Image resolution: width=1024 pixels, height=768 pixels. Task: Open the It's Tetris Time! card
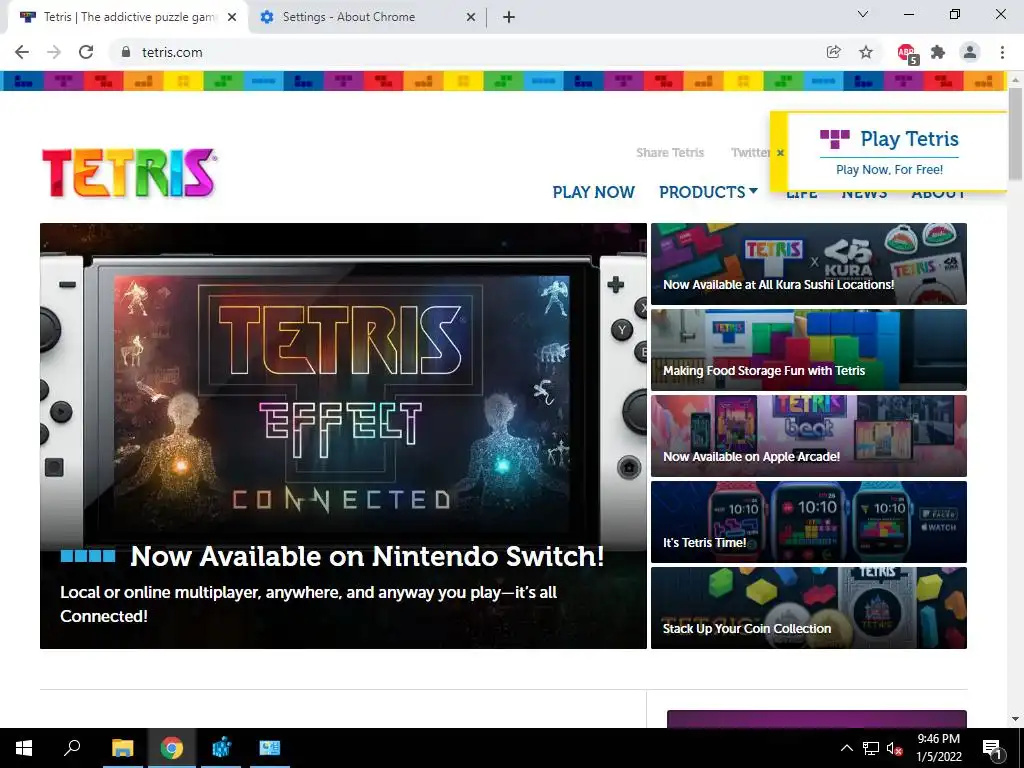tap(808, 522)
